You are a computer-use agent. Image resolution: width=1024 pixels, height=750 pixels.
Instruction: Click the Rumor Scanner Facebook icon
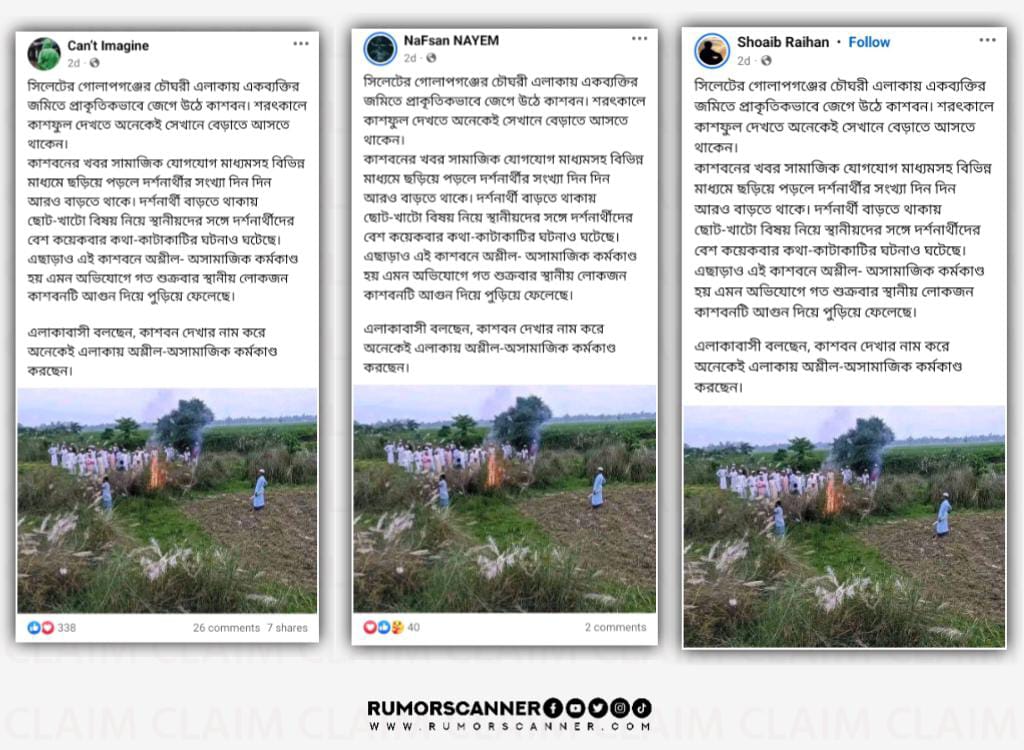point(552,708)
